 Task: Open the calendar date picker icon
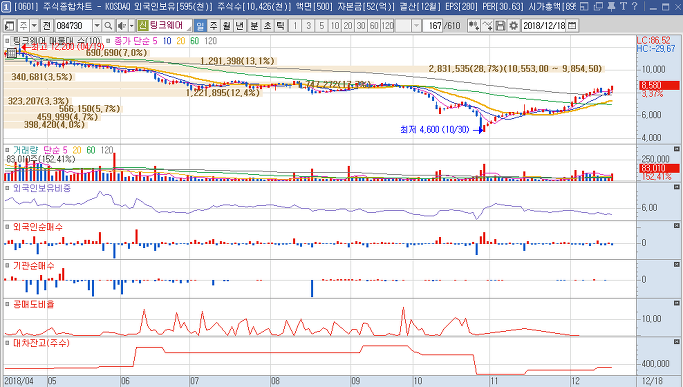572,26
